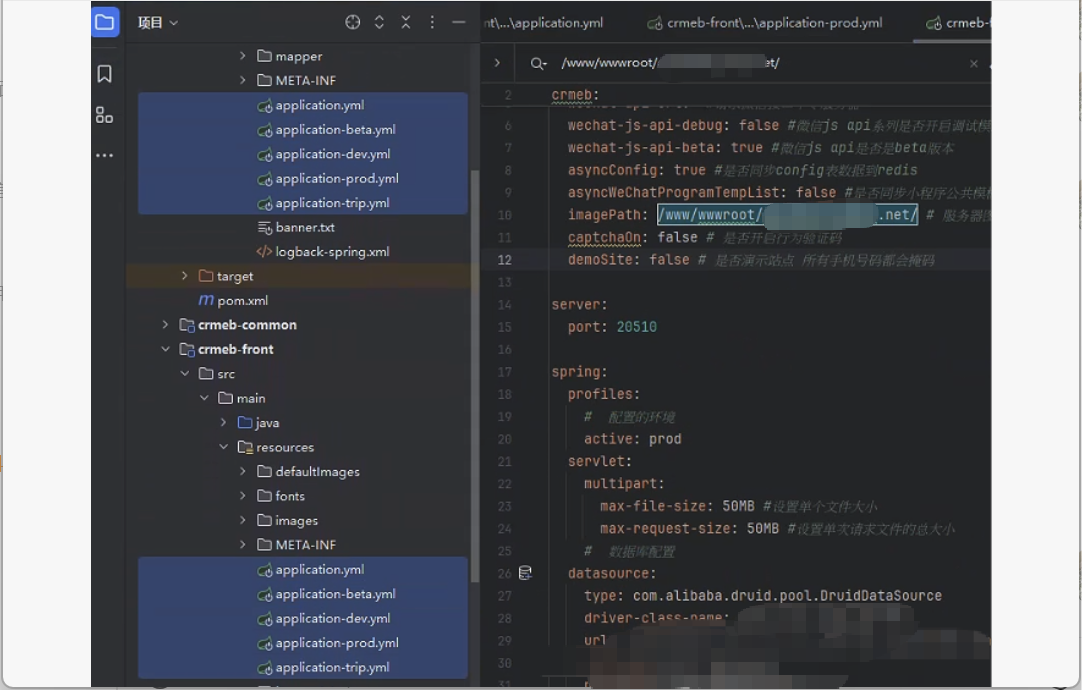Open the Structure tool window icon
1082x690 pixels.
coord(104,115)
